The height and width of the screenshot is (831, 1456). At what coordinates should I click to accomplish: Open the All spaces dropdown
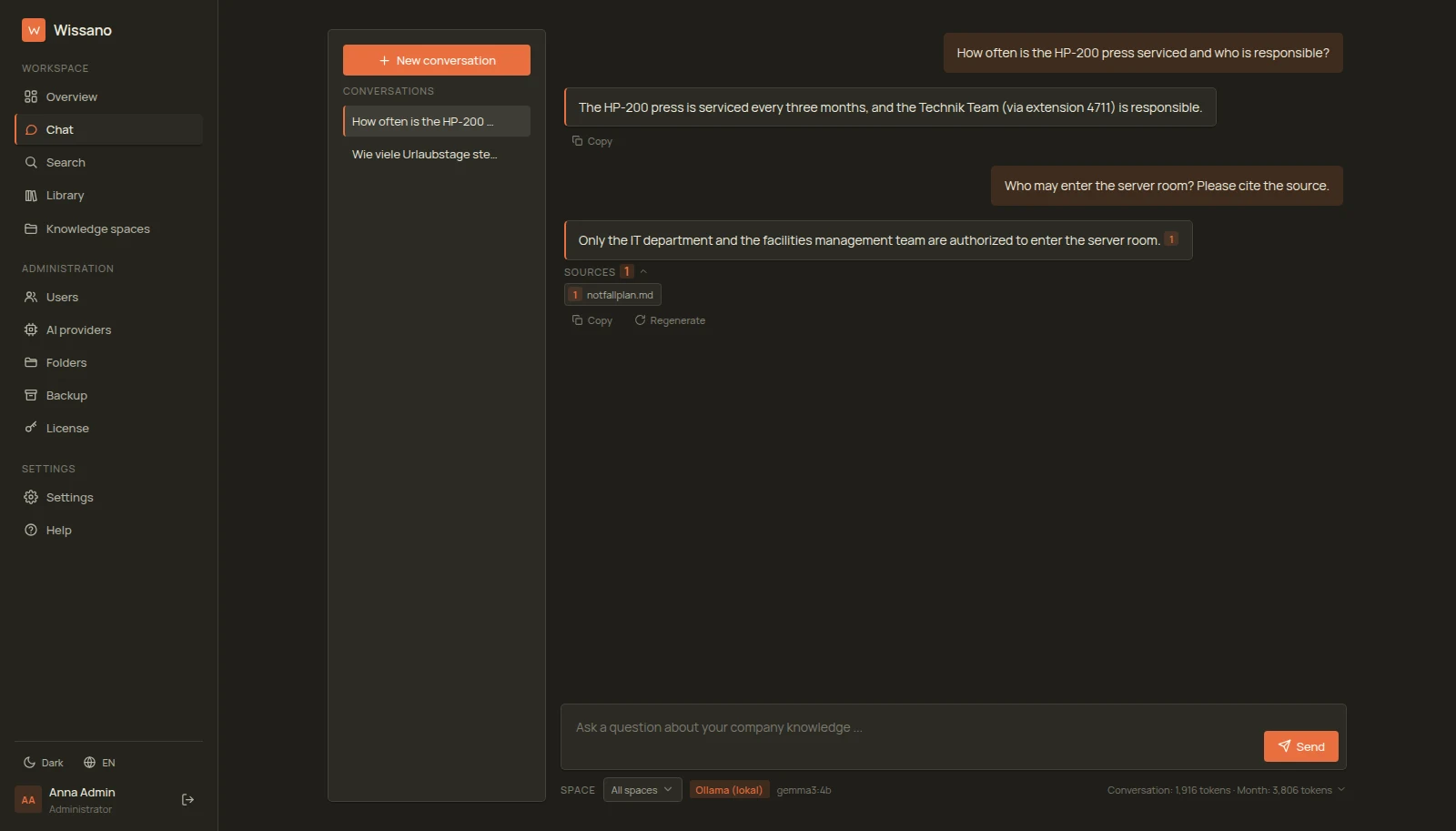[642, 790]
